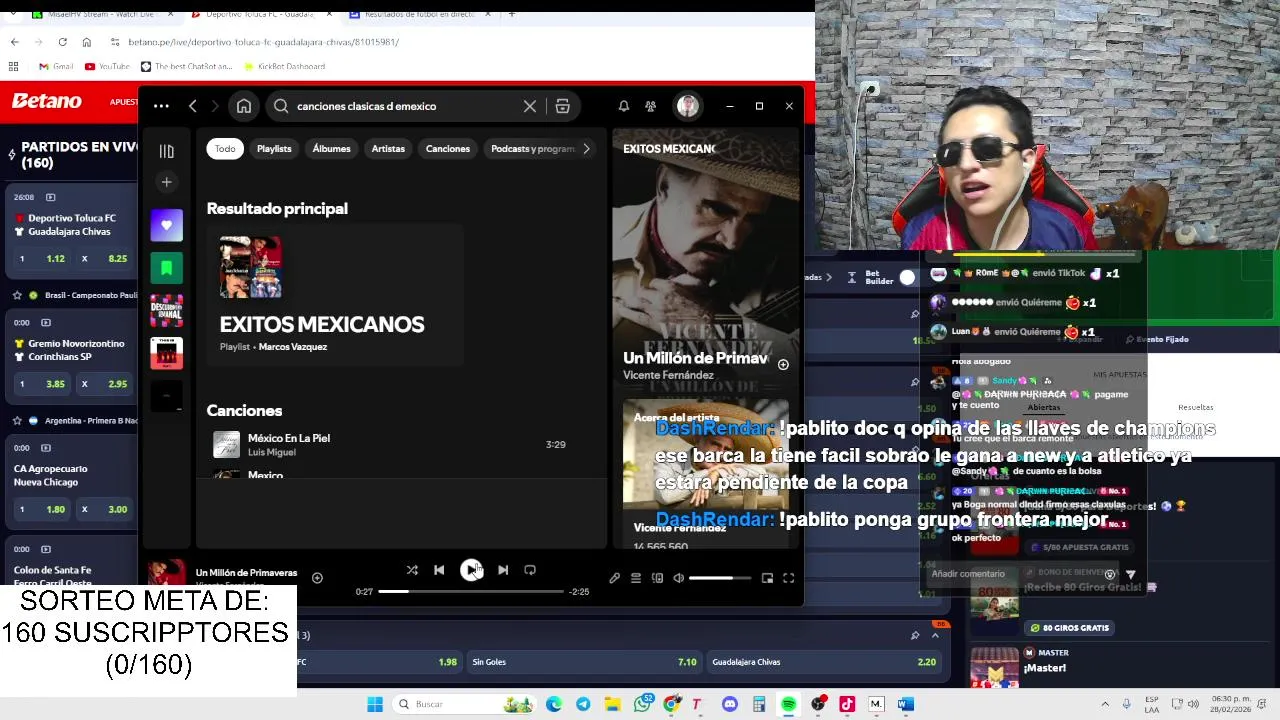Screen dimensions: 1280x720
Task: Open WhatsApp from taskbar
Action: [x=643, y=704]
